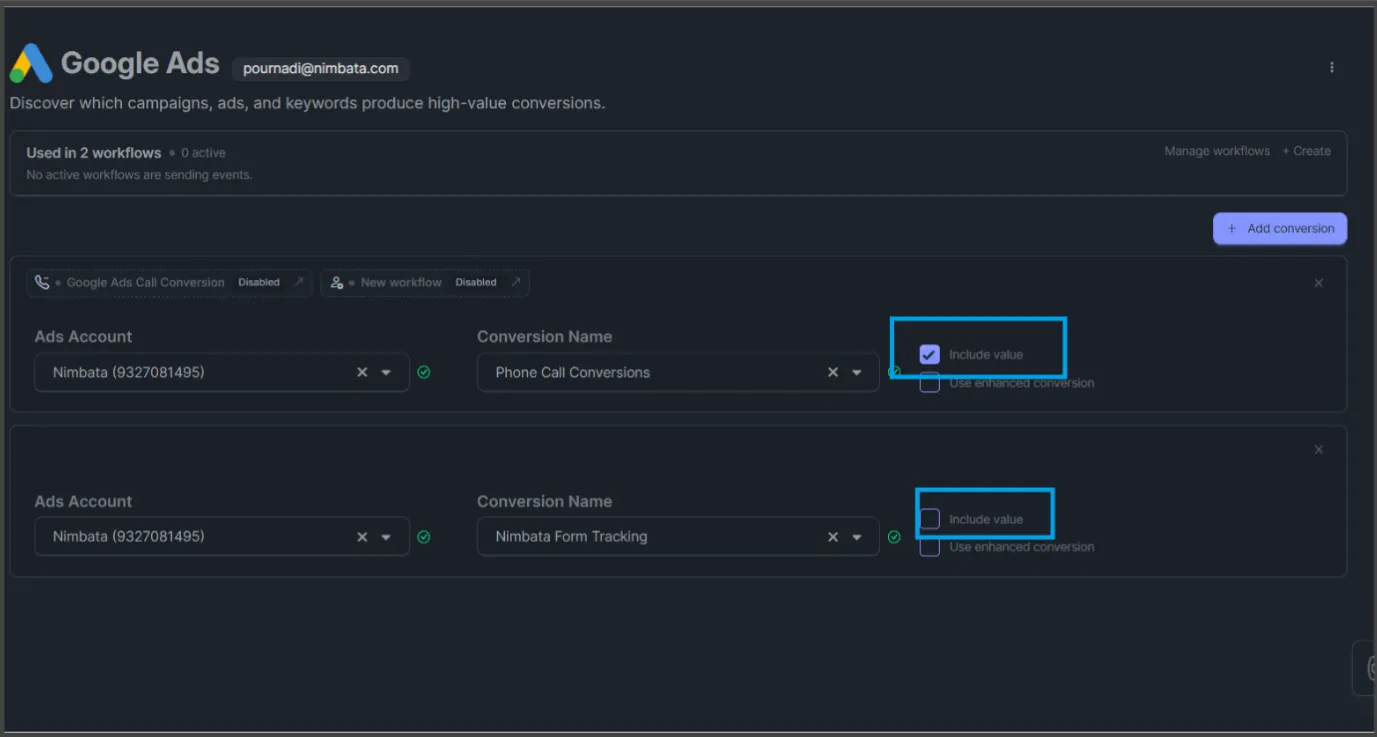This screenshot has width=1377, height=737.
Task: Open external link arrow on New workflow chip
Action: pos(515,282)
